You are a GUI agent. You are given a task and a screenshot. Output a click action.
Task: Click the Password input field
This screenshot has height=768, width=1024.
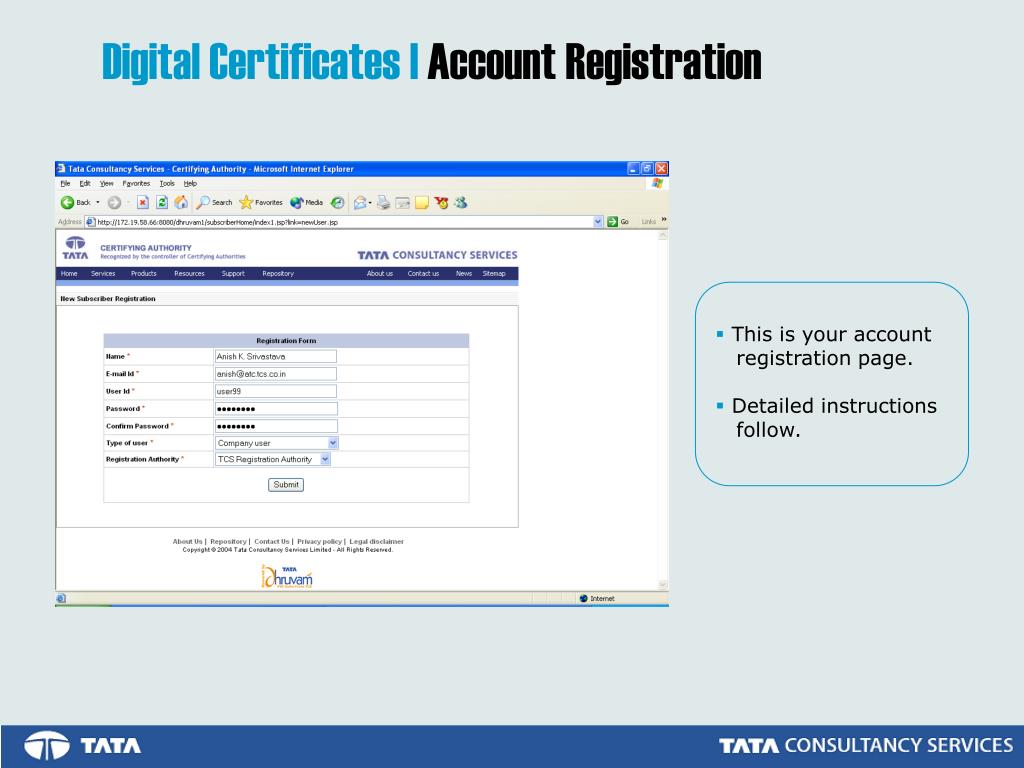[276, 409]
